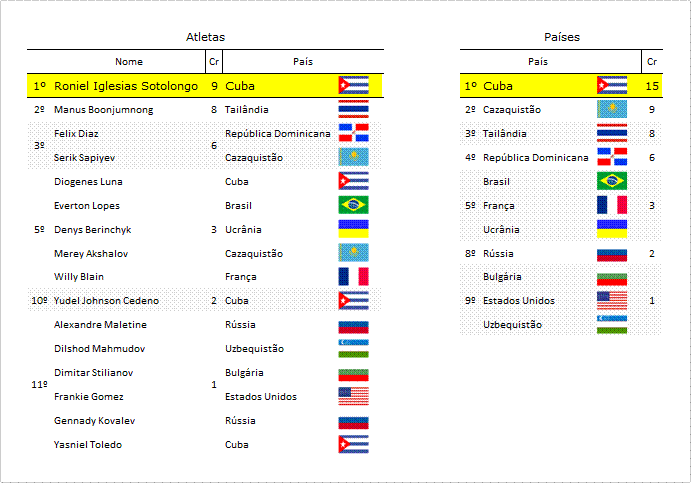Viewport: 691px width, 483px height.
Task: Select Cr header in Atletas table
Action: 214,62
